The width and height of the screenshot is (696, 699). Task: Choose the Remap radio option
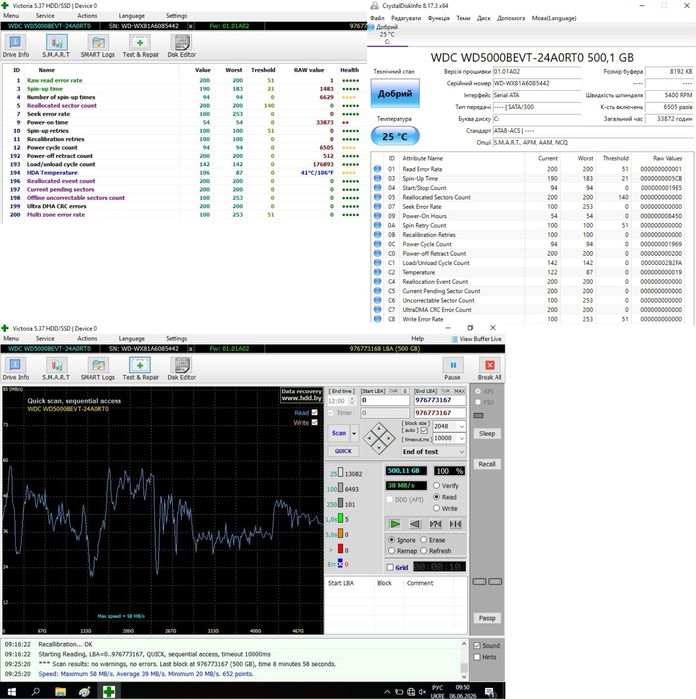[x=391, y=551]
